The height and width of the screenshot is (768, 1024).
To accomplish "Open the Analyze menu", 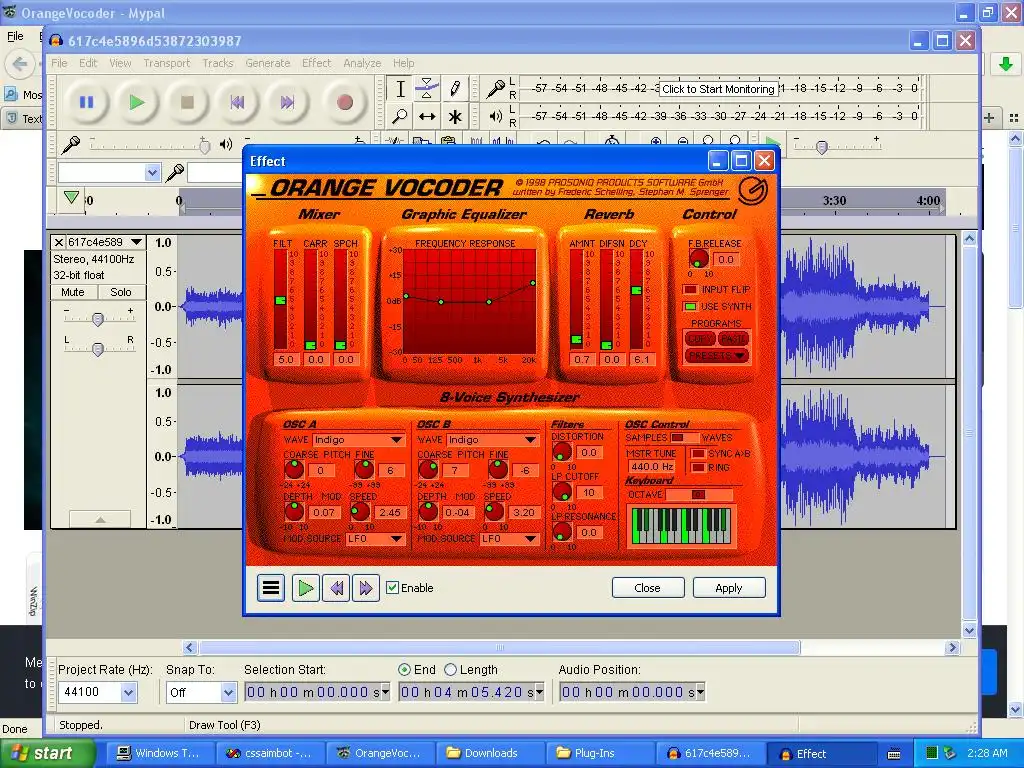I will 362,63.
